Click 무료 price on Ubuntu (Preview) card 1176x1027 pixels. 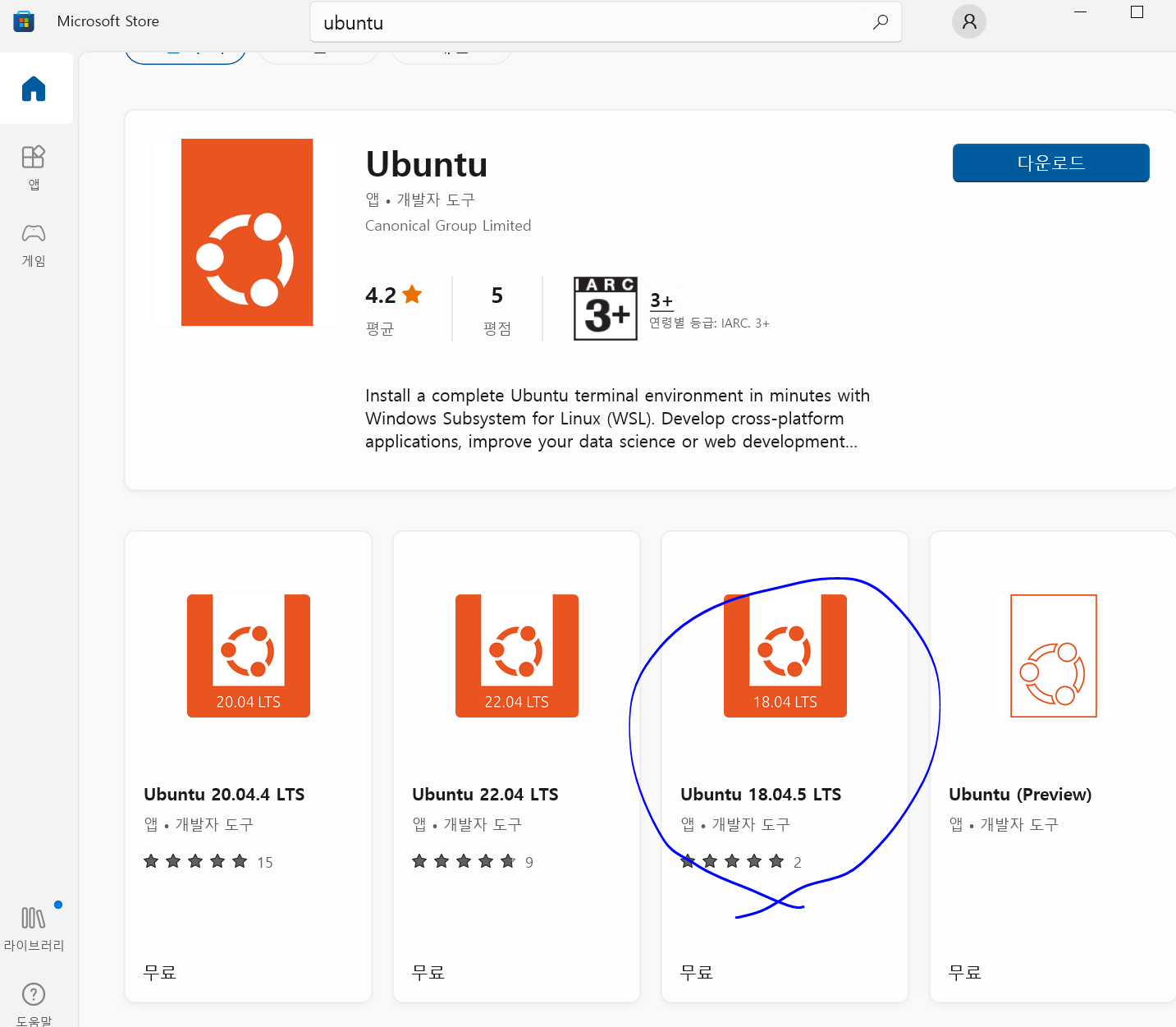(965, 973)
